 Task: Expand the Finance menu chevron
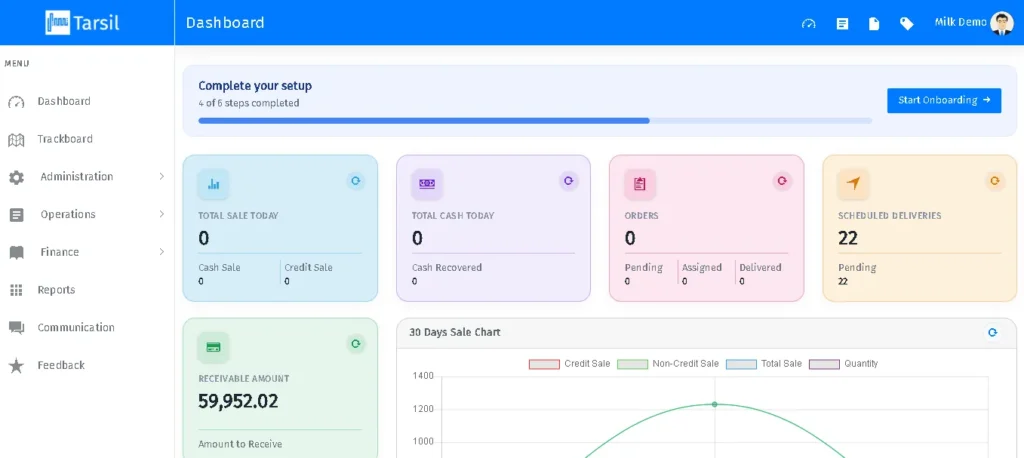click(161, 252)
